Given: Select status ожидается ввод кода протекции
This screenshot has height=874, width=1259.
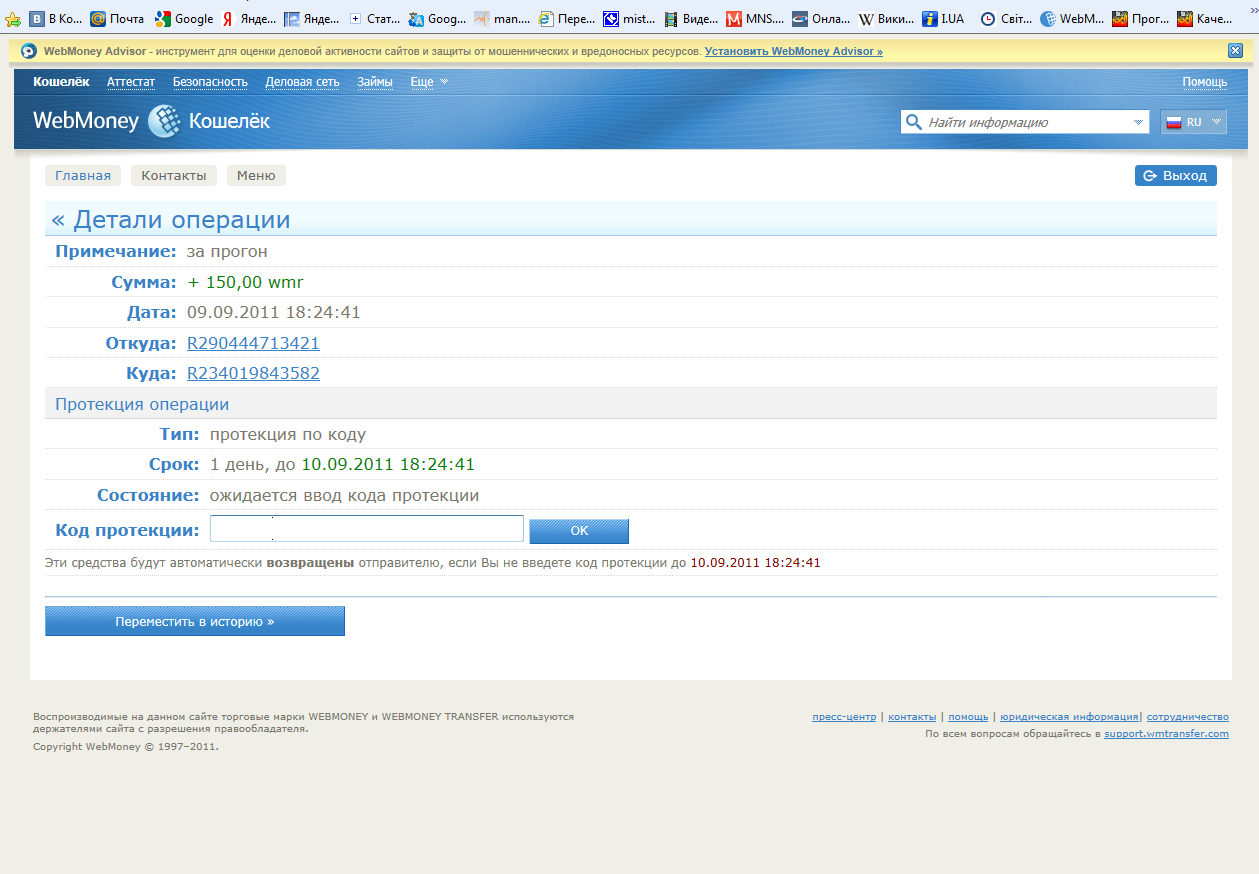Looking at the screenshot, I should (344, 495).
